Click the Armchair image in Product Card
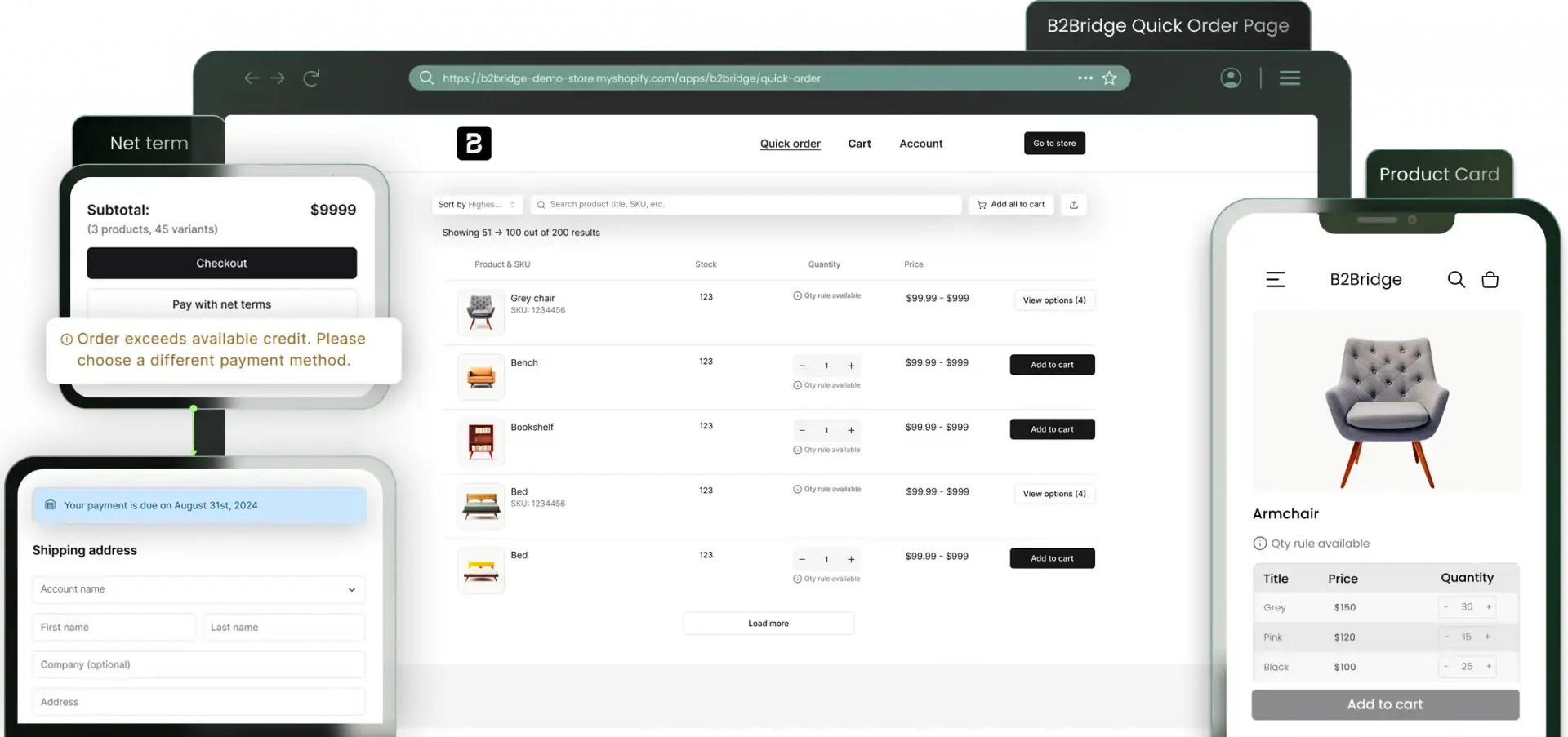The image size is (1568, 737). 1386,402
